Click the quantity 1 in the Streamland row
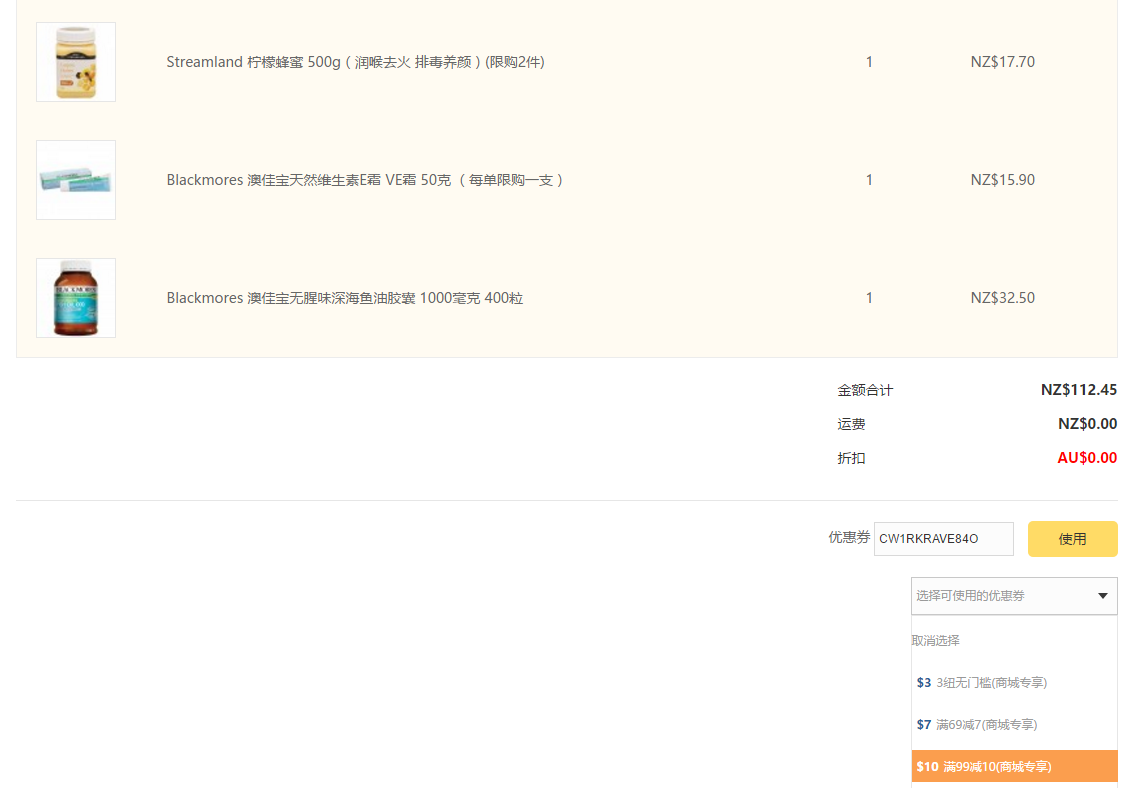The image size is (1130, 788). coord(869,62)
